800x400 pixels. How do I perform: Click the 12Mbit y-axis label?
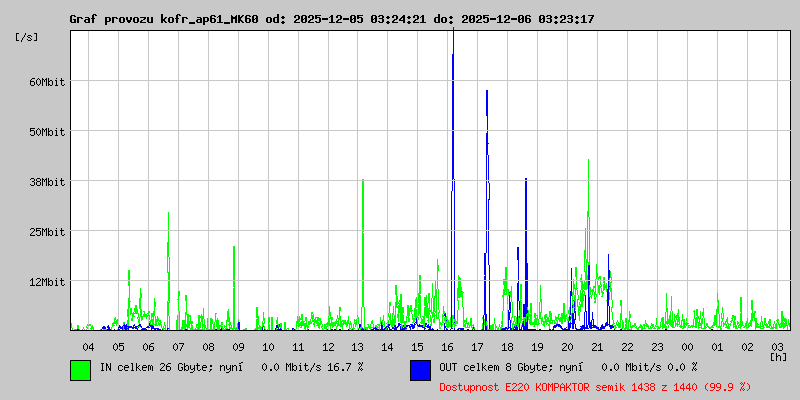46,282
